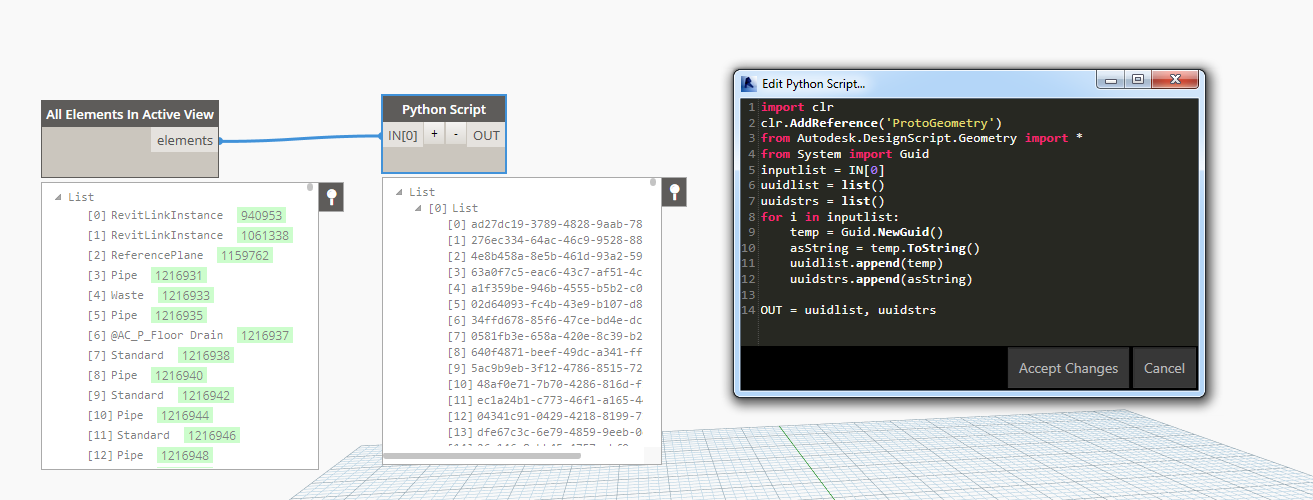Open Waste element ID 1216933
The image size is (1313, 500).
(185, 295)
